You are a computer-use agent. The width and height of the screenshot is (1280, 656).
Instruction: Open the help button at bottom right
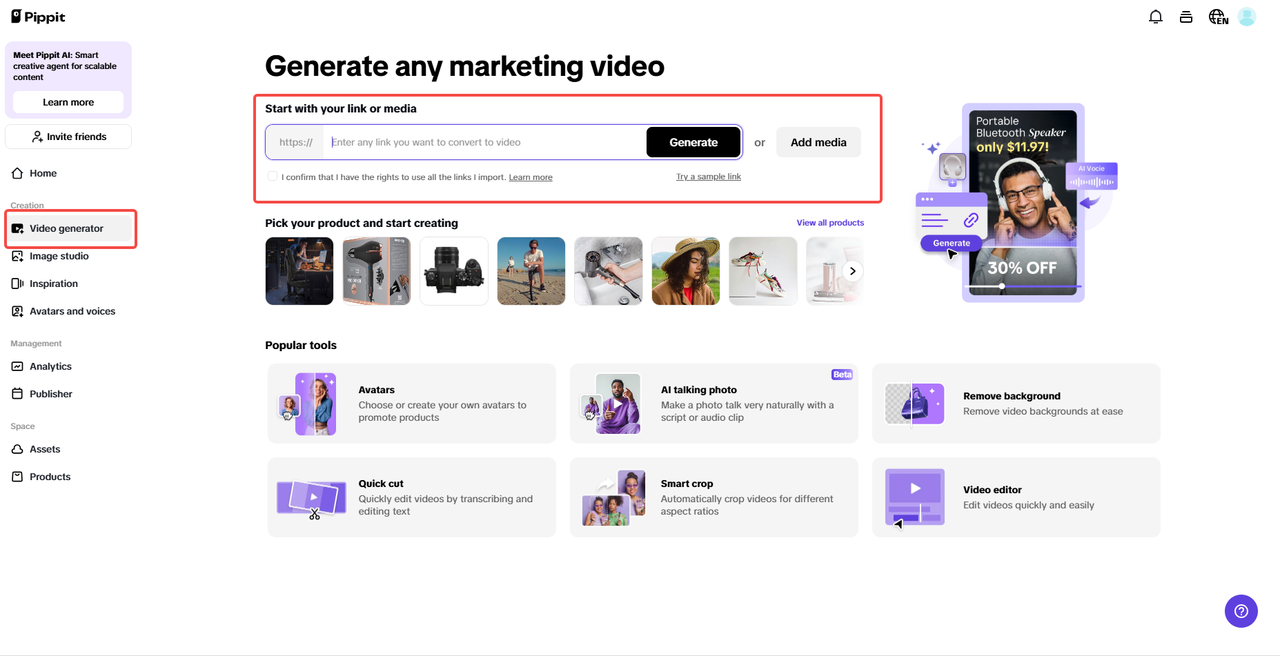[x=1241, y=611]
